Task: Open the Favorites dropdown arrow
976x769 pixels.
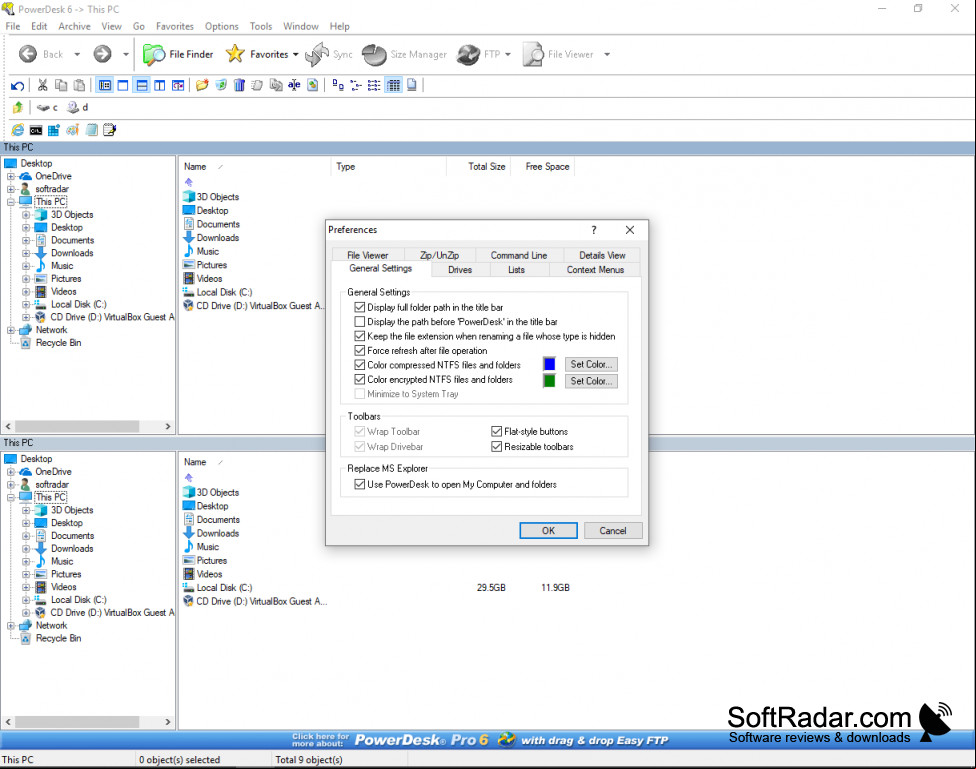Action: click(296, 54)
